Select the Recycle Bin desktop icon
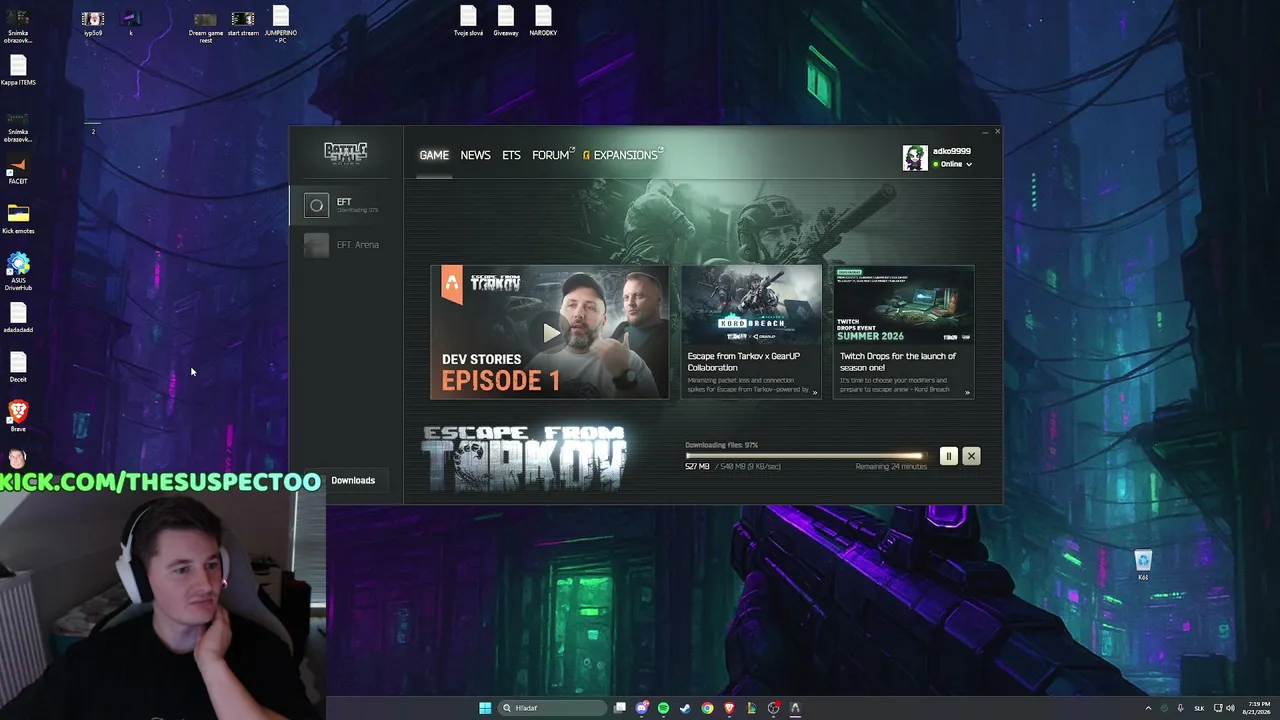Image resolution: width=1280 pixels, height=720 pixels. [1143, 565]
